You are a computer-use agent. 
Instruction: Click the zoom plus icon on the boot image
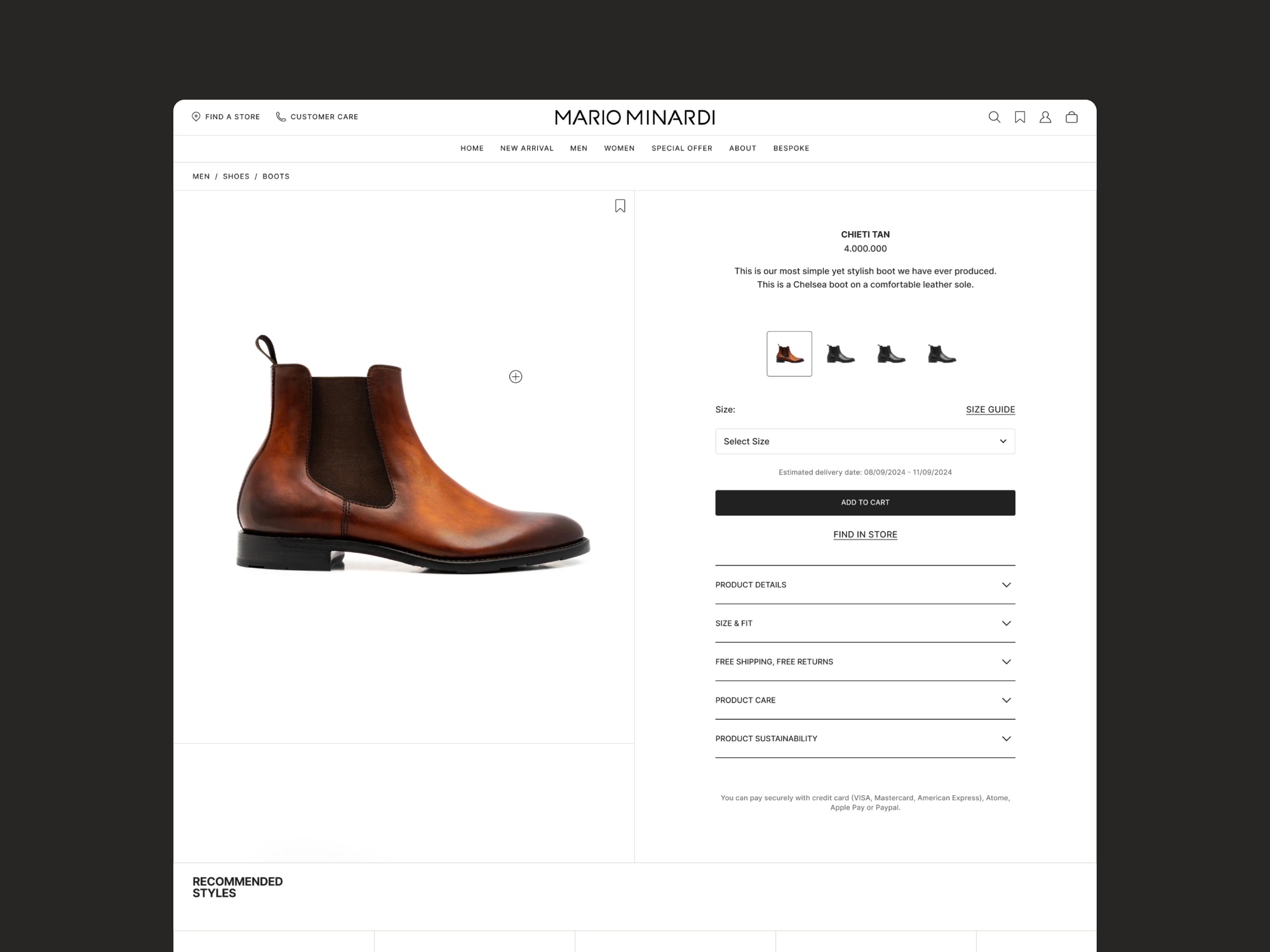[x=516, y=377]
